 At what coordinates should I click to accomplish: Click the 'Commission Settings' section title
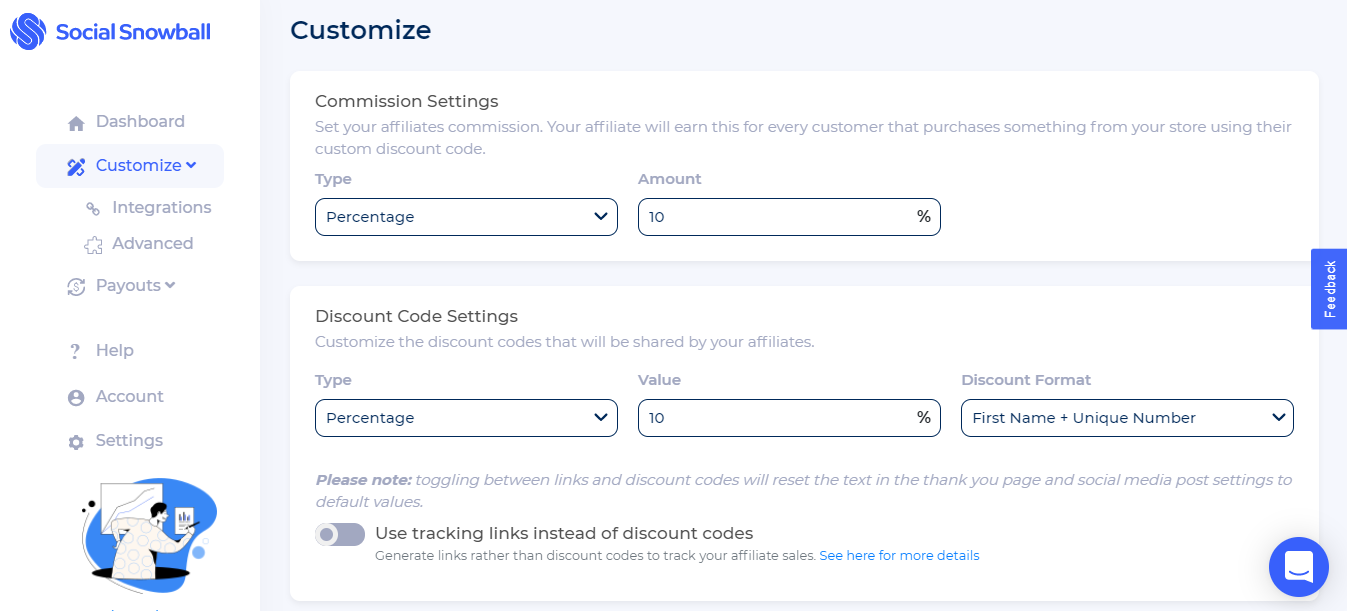pos(407,101)
